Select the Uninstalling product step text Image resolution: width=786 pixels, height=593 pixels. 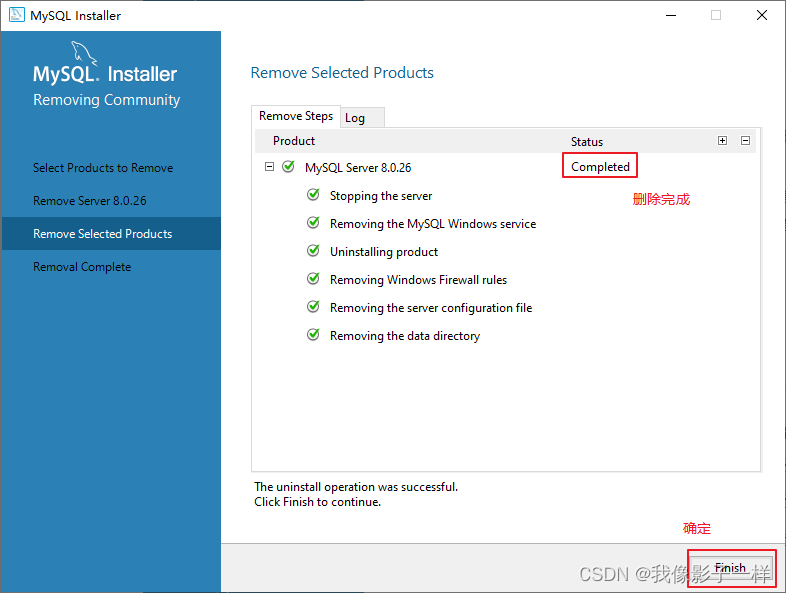384,252
